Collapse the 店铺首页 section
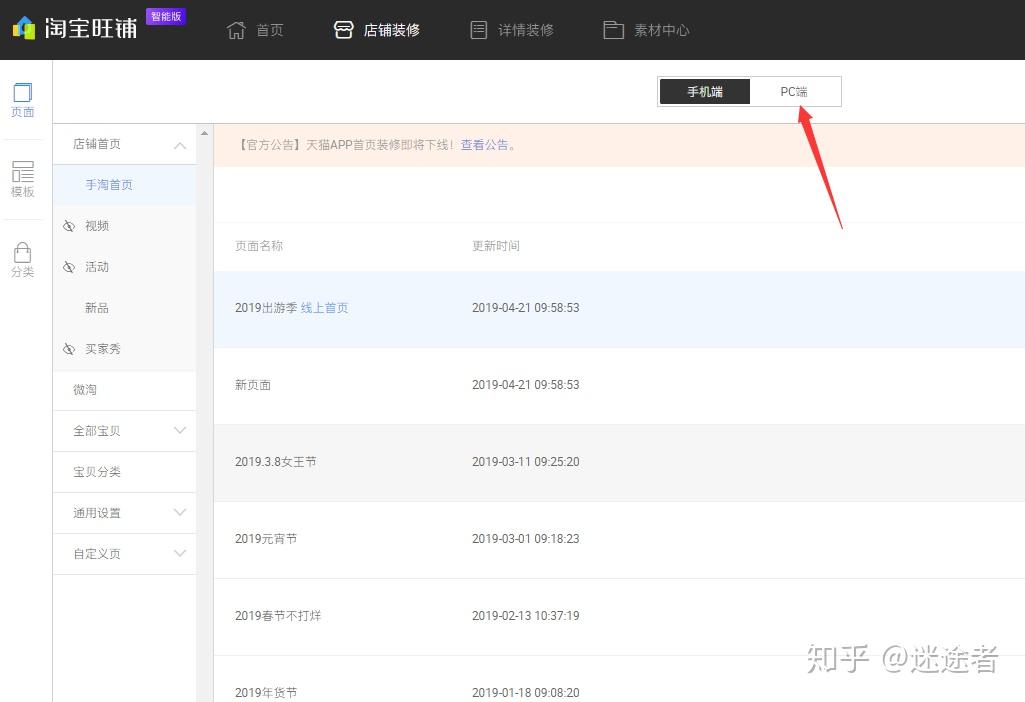 click(179, 144)
